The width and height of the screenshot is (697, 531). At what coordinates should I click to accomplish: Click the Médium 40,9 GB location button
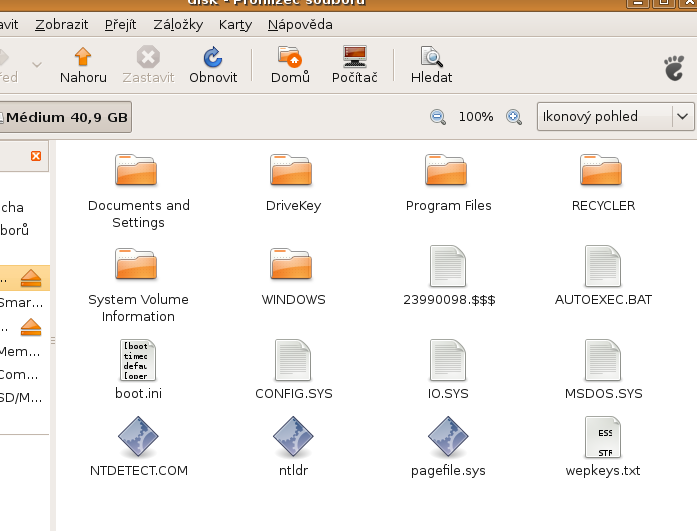tap(65, 117)
